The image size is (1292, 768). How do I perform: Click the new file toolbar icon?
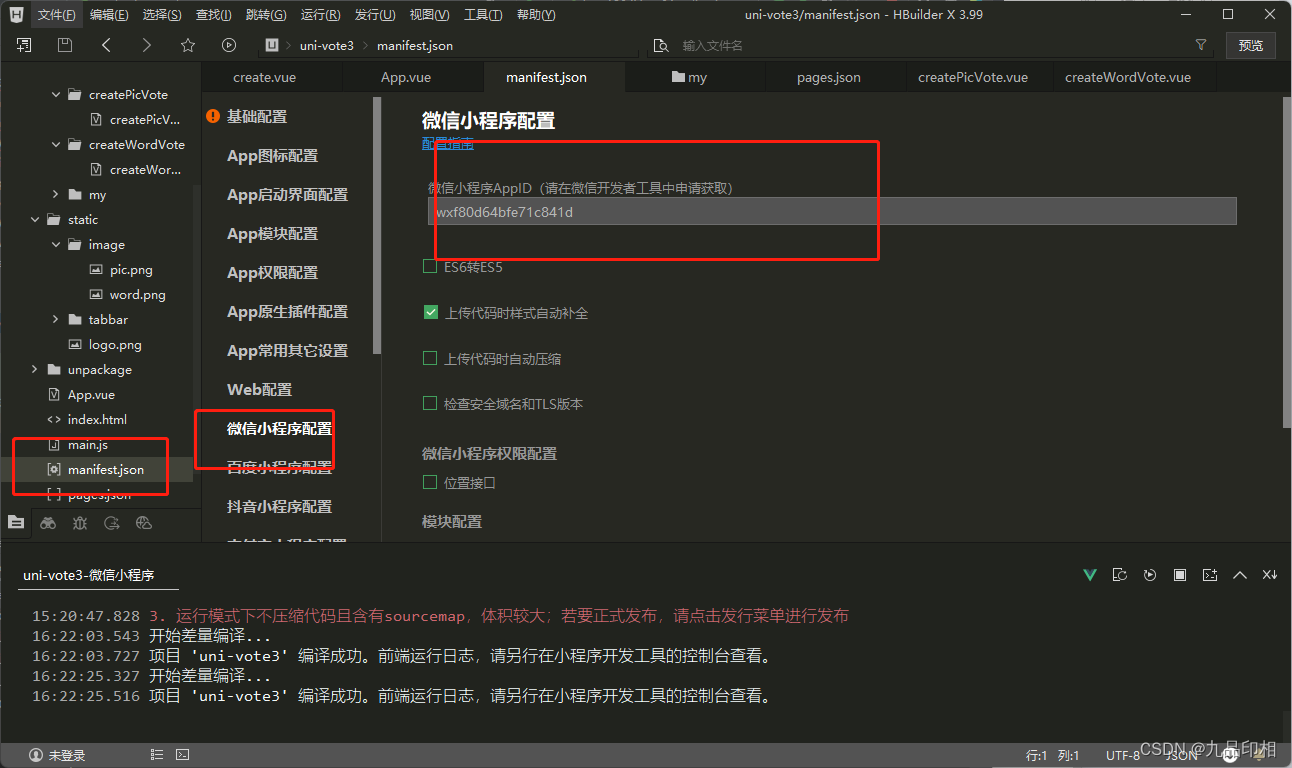tap(24, 45)
